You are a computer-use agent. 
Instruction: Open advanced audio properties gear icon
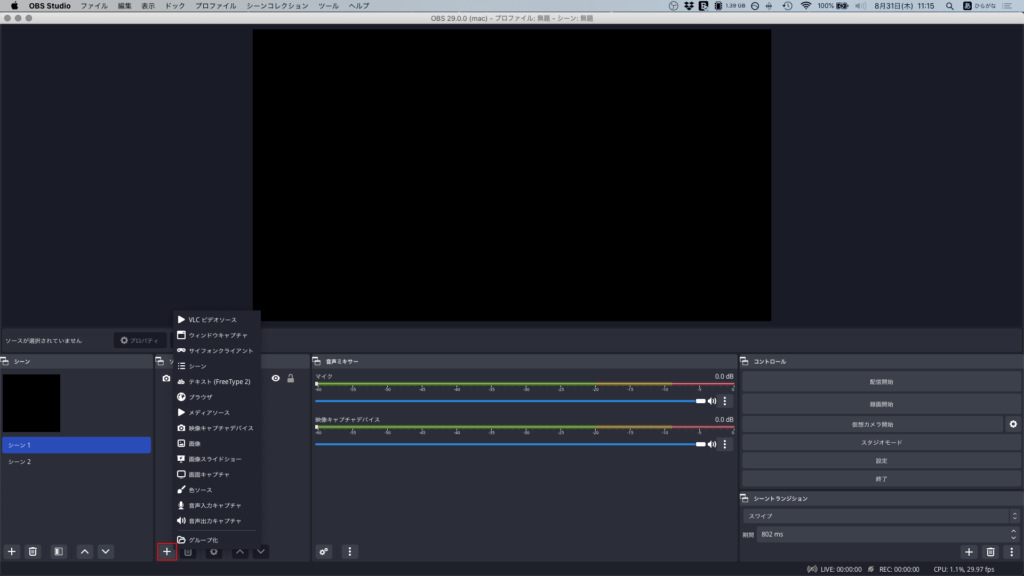click(x=324, y=551)
